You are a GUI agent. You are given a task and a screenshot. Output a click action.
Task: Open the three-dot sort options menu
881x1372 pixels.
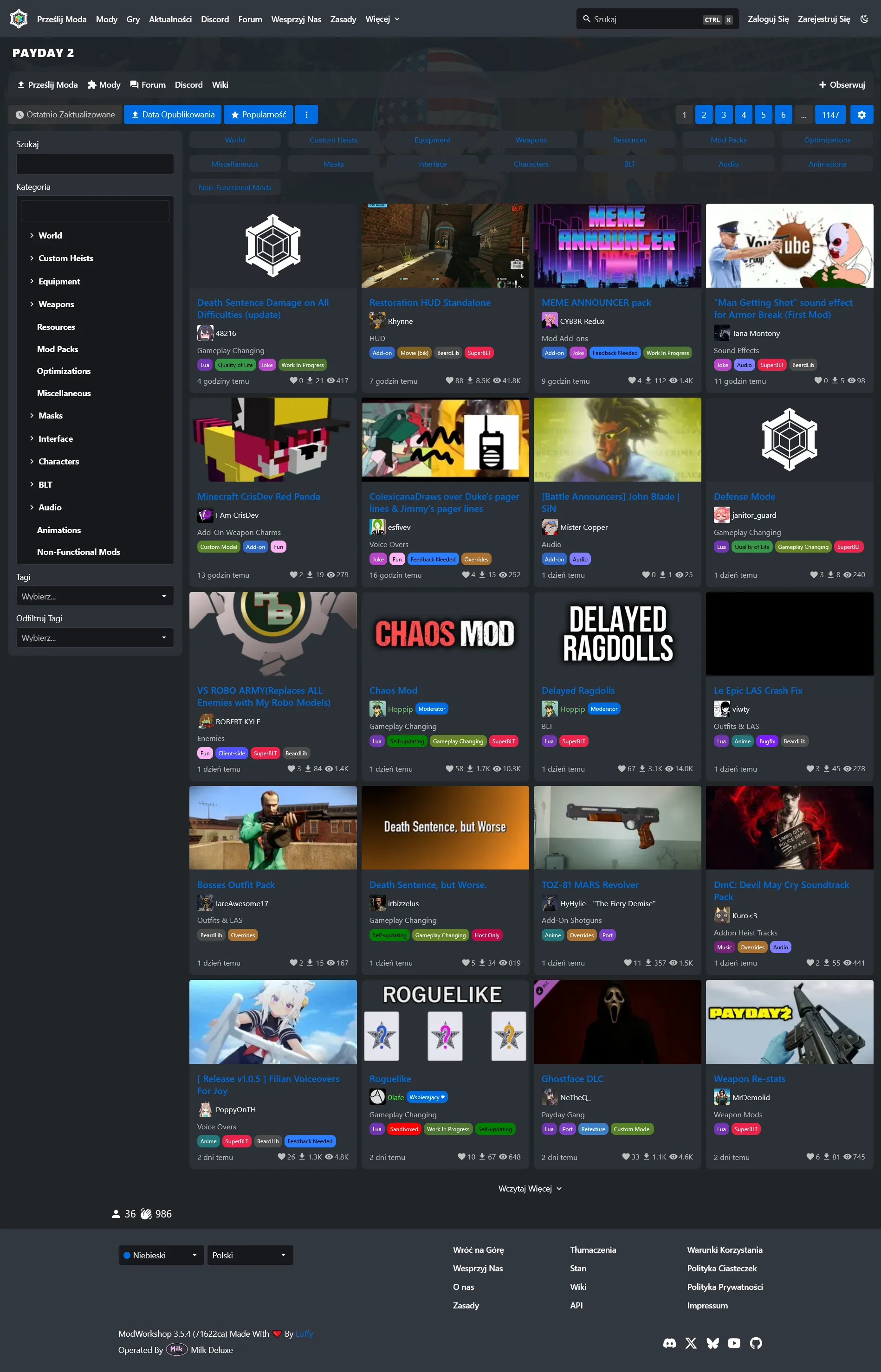(306, 114)
